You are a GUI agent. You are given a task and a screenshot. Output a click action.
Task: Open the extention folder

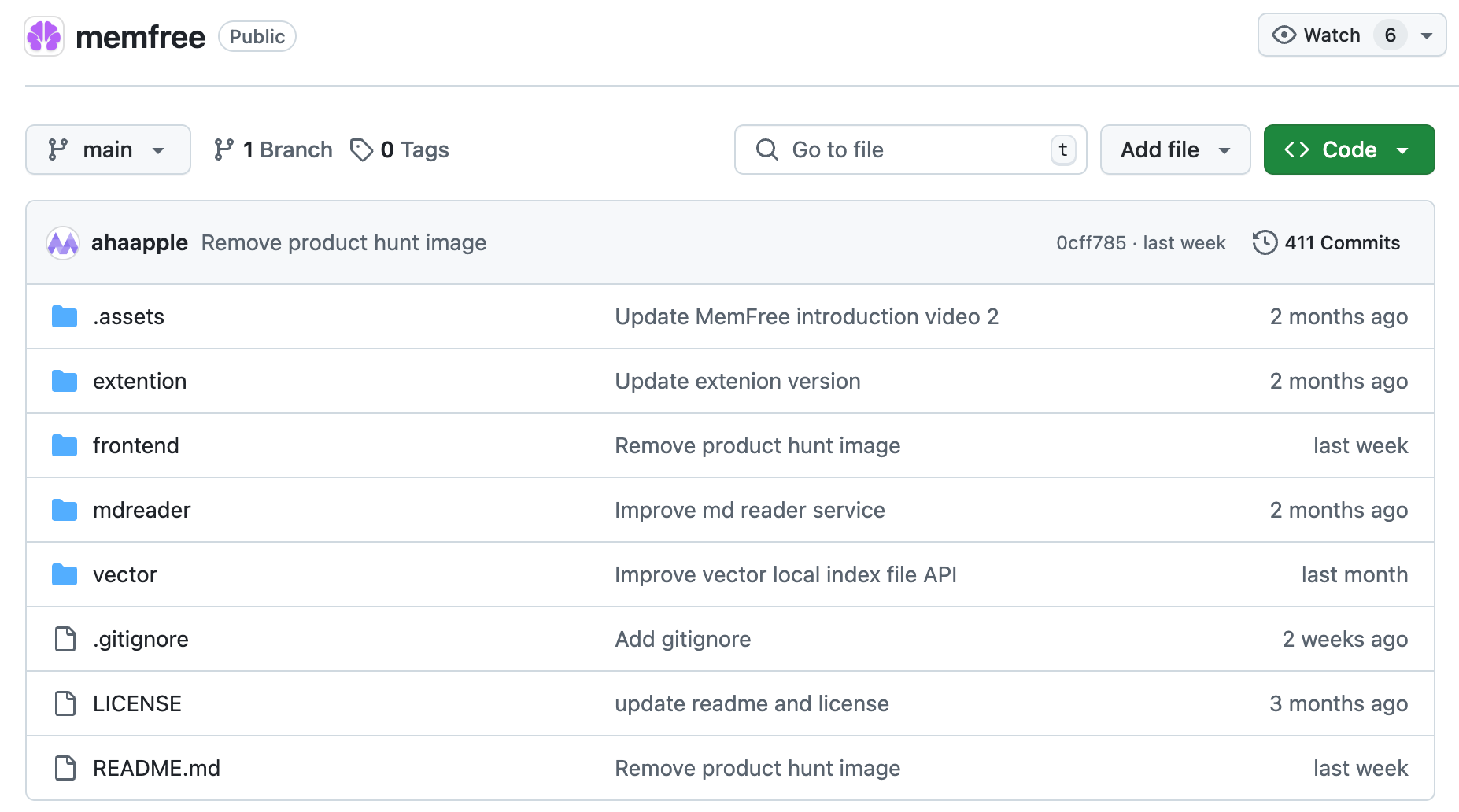click(x=139, y=381)
